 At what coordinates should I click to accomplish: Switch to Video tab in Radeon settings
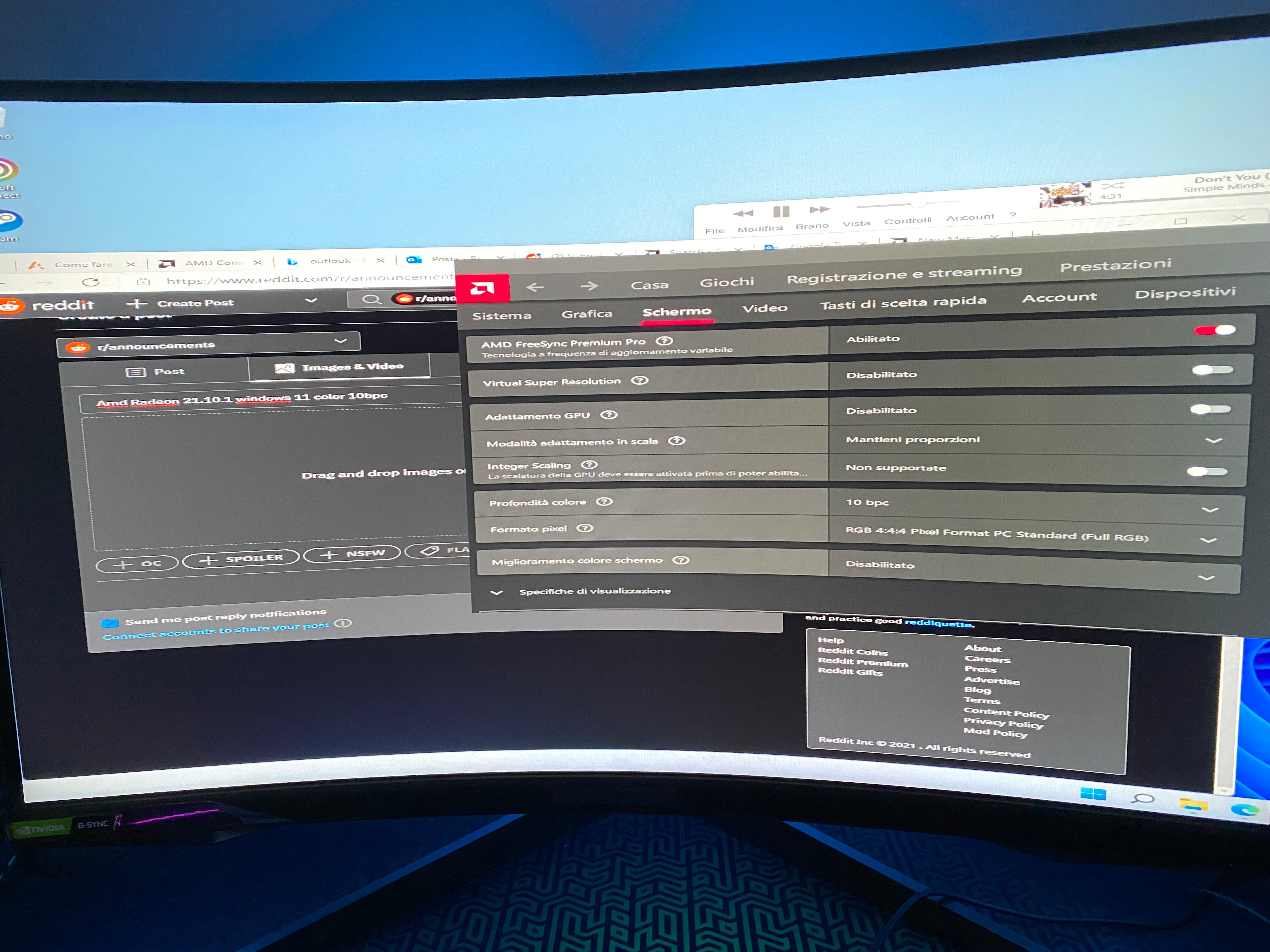click(765, 308)
